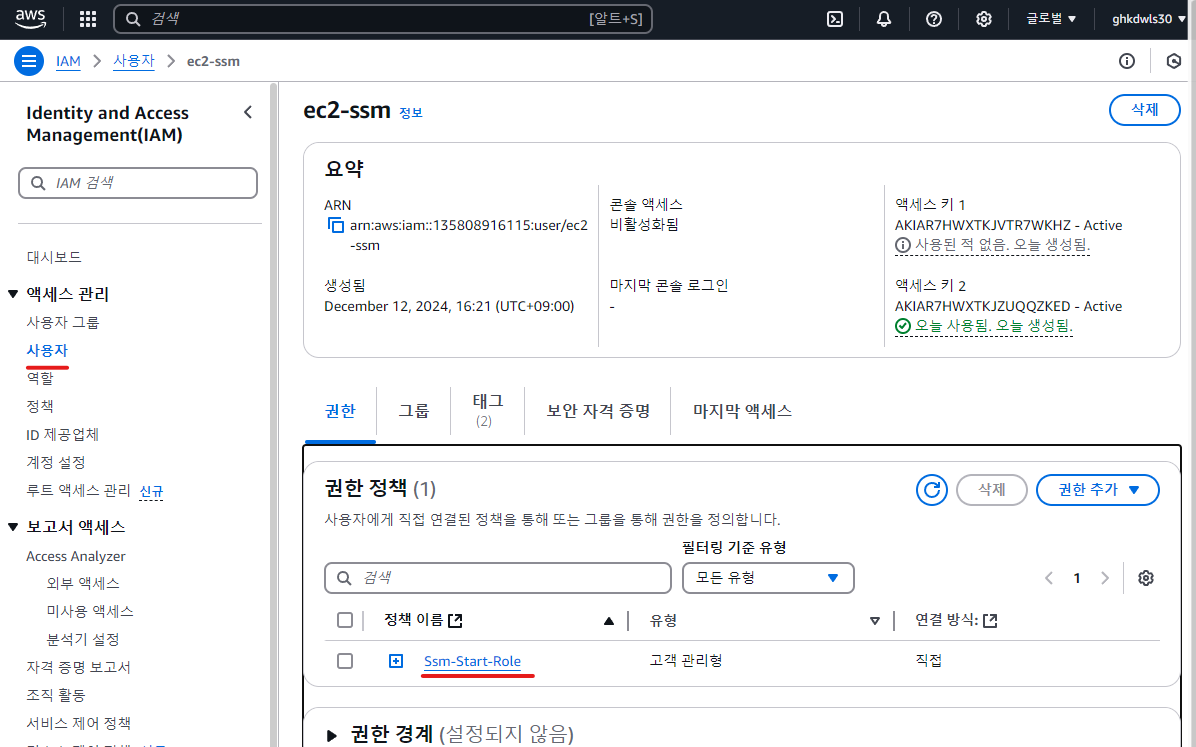Image resolution: width=1196 pixels, height=747 pixels.
Task: Open ID 제공업체 in sidebar
Action: point(63,435)
